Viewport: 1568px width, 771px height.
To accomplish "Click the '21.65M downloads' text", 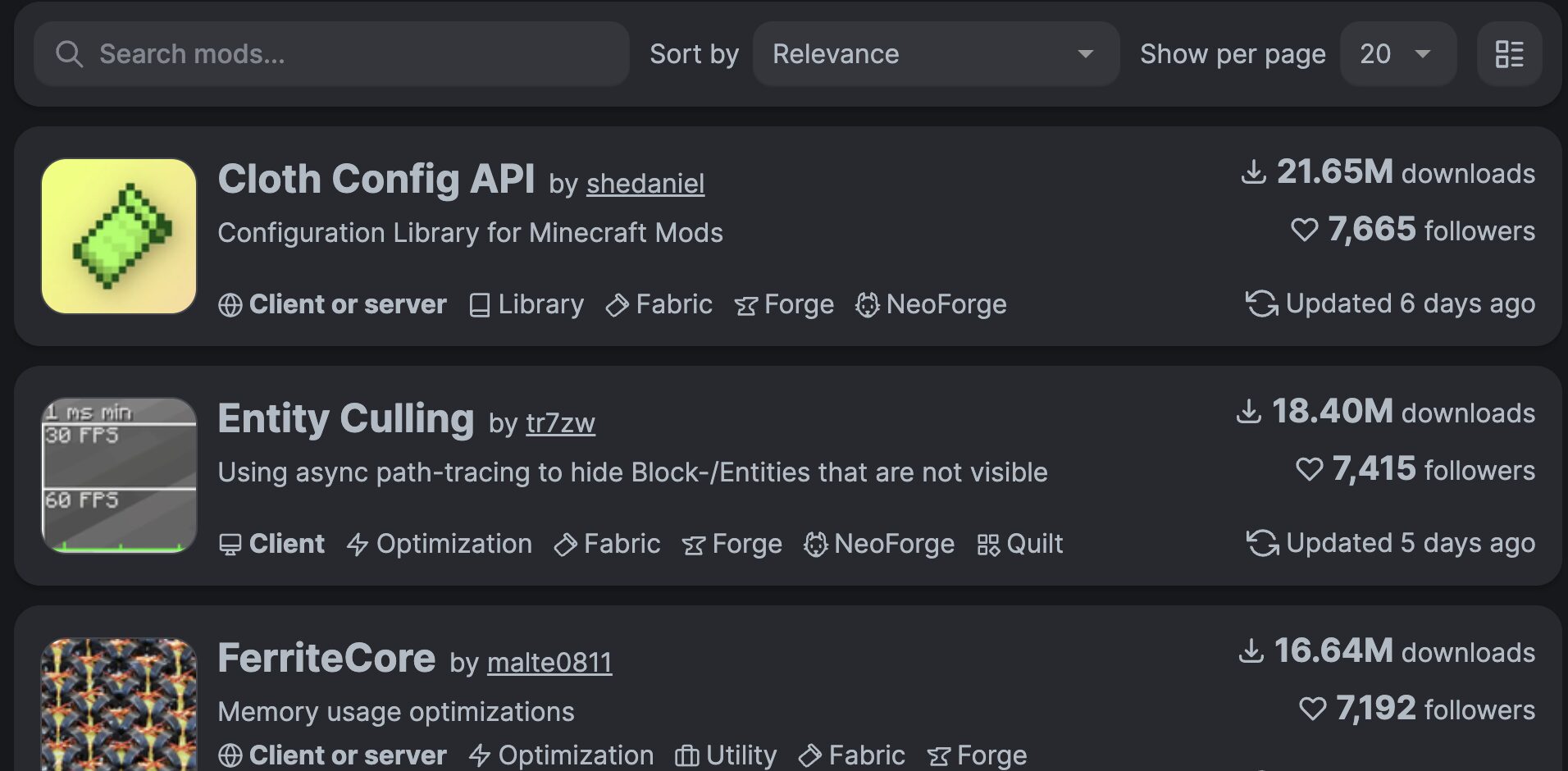I will [x=1406, y=172].
